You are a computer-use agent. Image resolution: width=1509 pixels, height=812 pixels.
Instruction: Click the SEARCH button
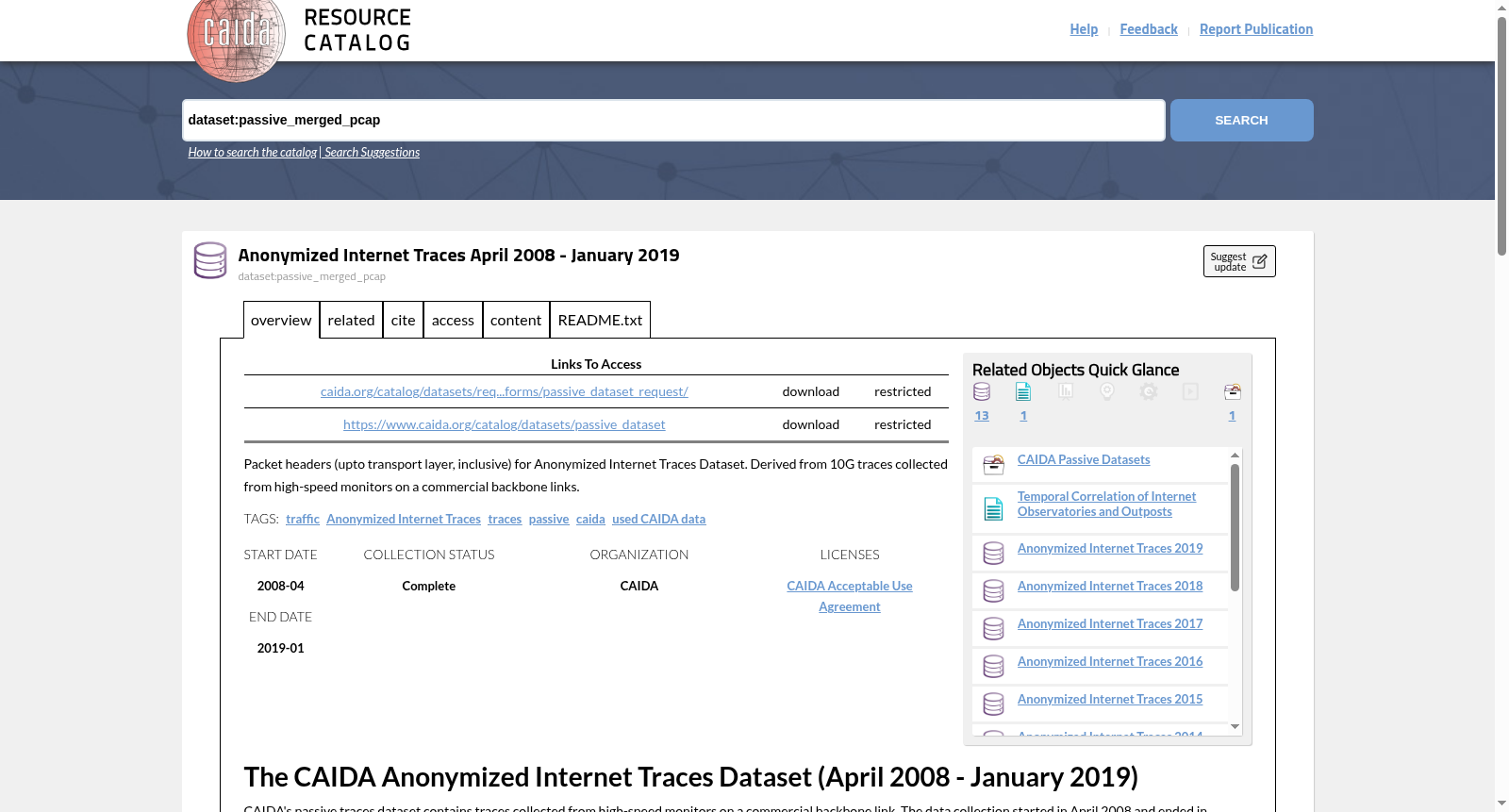(1241, 120)
